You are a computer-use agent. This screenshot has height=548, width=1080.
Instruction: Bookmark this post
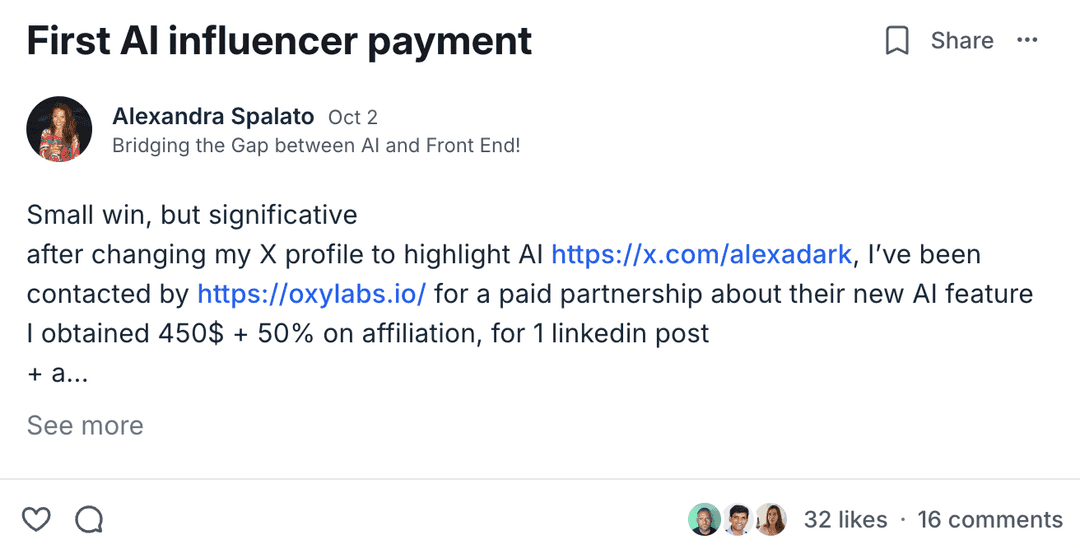pos(897,41)
